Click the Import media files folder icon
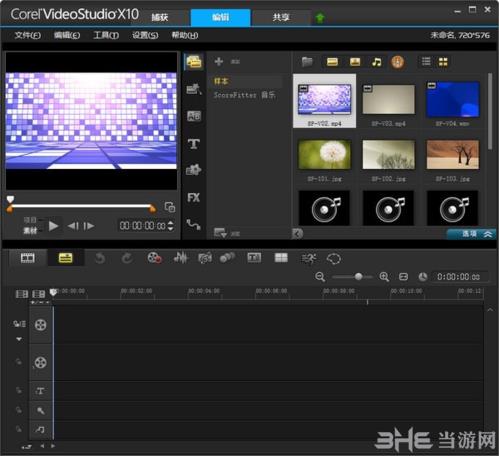Screen dimensions: 499x456 (x=307, y=62)
